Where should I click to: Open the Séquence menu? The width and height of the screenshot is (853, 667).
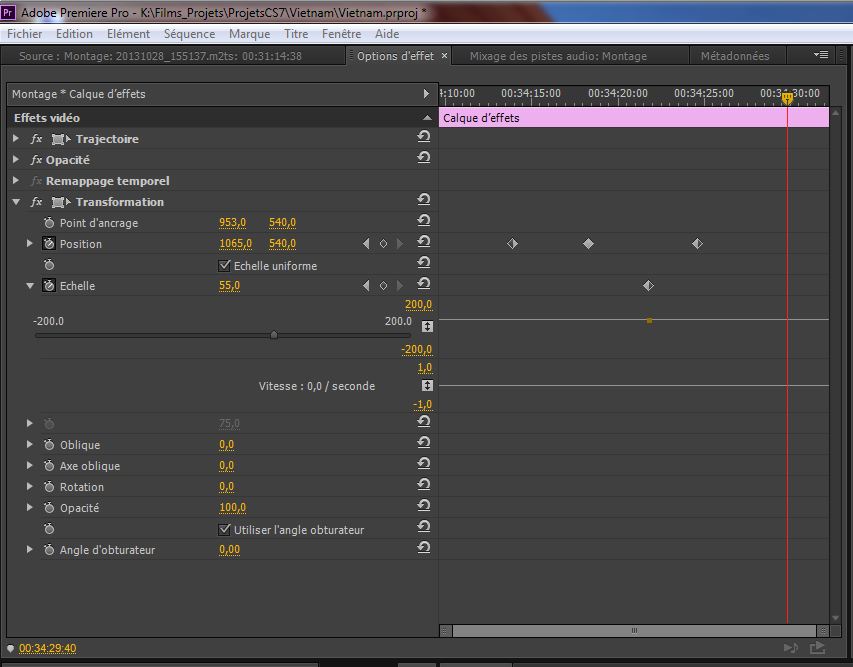189,33
